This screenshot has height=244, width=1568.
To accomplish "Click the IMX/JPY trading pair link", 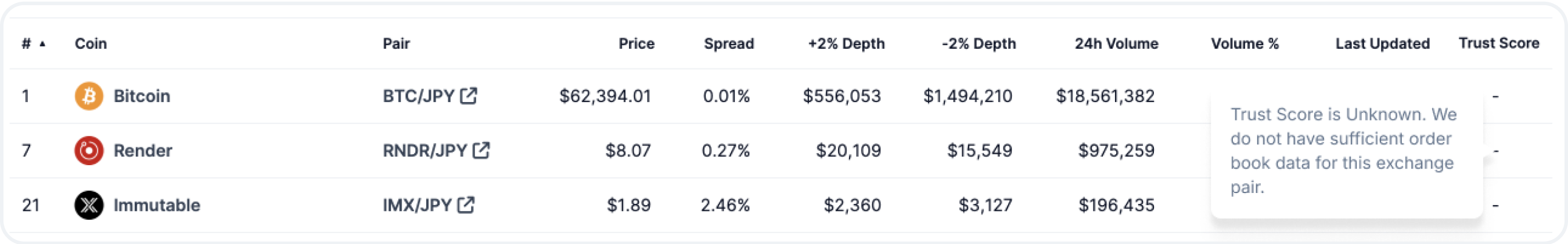I will (417, 205).
